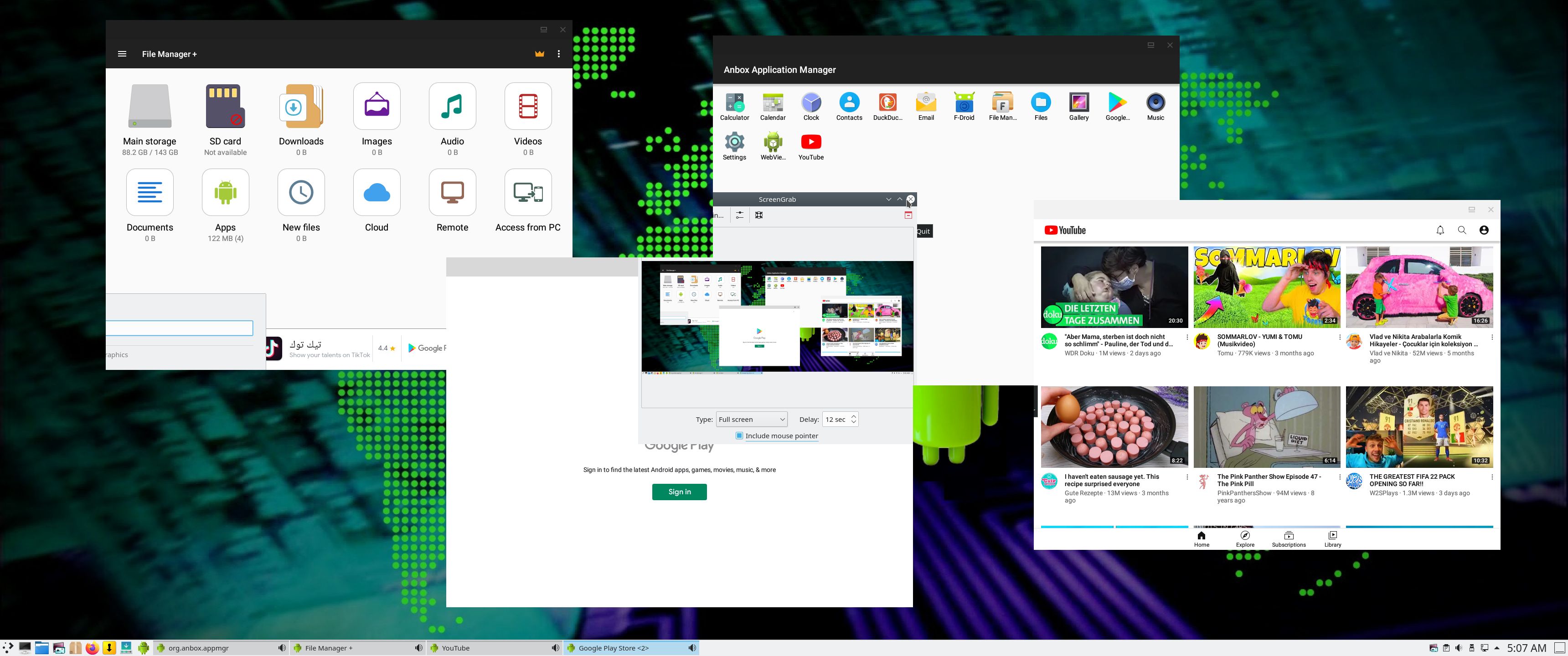Open Firefox from the taskbar
The height and width of the screenshot is (656, 1568).
tap(92, 648)
